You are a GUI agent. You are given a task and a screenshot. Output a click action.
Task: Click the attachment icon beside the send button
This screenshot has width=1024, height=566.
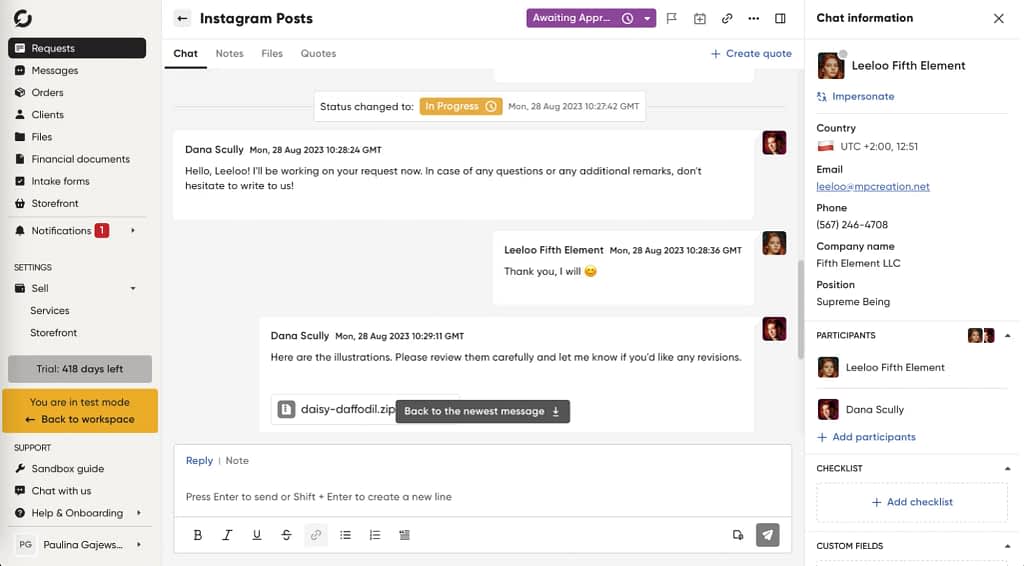pos(738,535)
